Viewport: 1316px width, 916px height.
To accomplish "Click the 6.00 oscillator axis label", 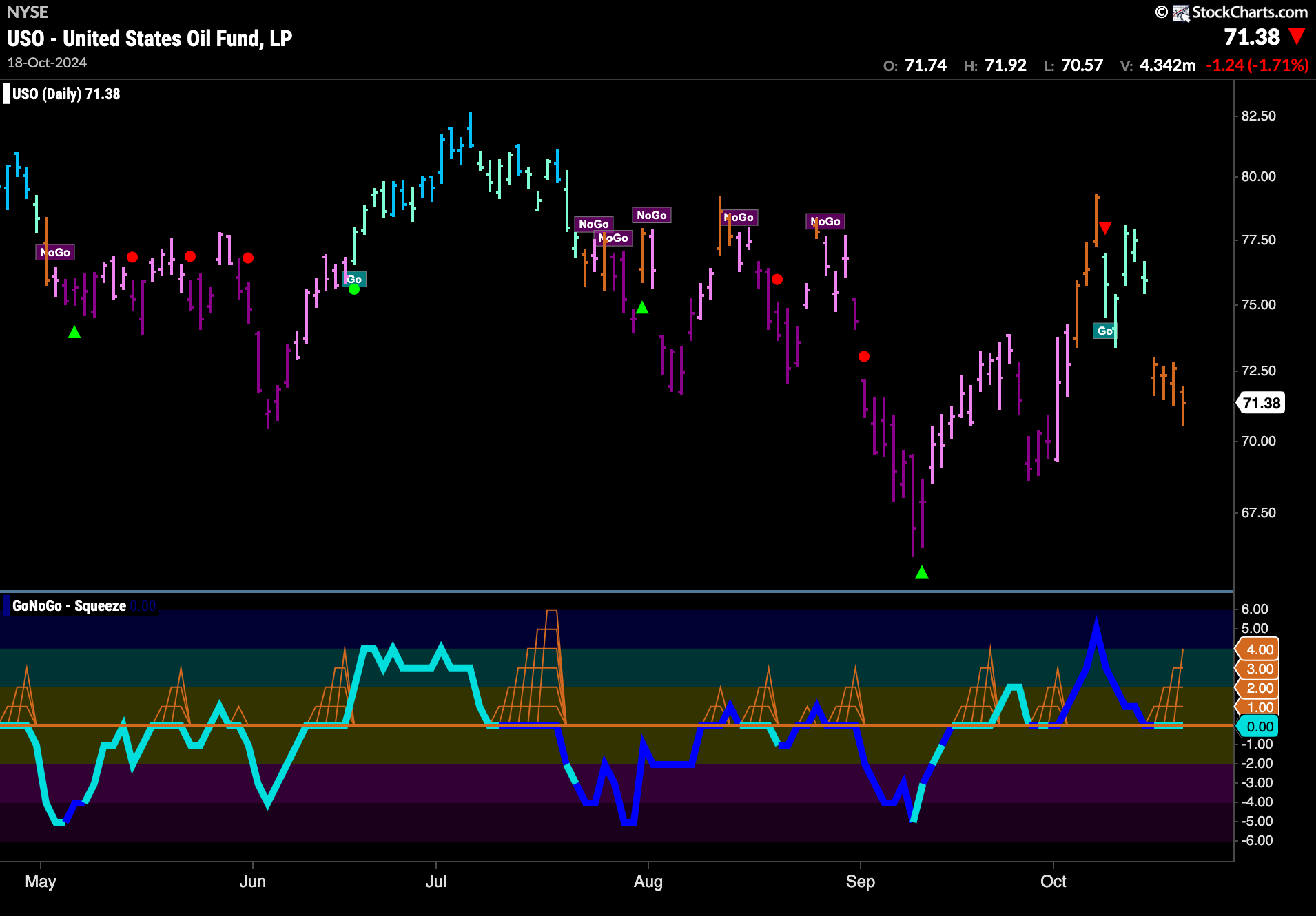I will [x=1255, y=609].
